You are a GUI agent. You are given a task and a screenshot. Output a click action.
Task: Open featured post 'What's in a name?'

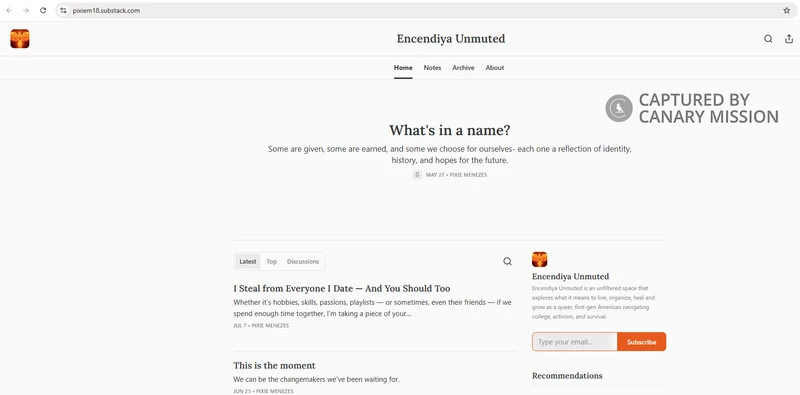coord(449,130)
